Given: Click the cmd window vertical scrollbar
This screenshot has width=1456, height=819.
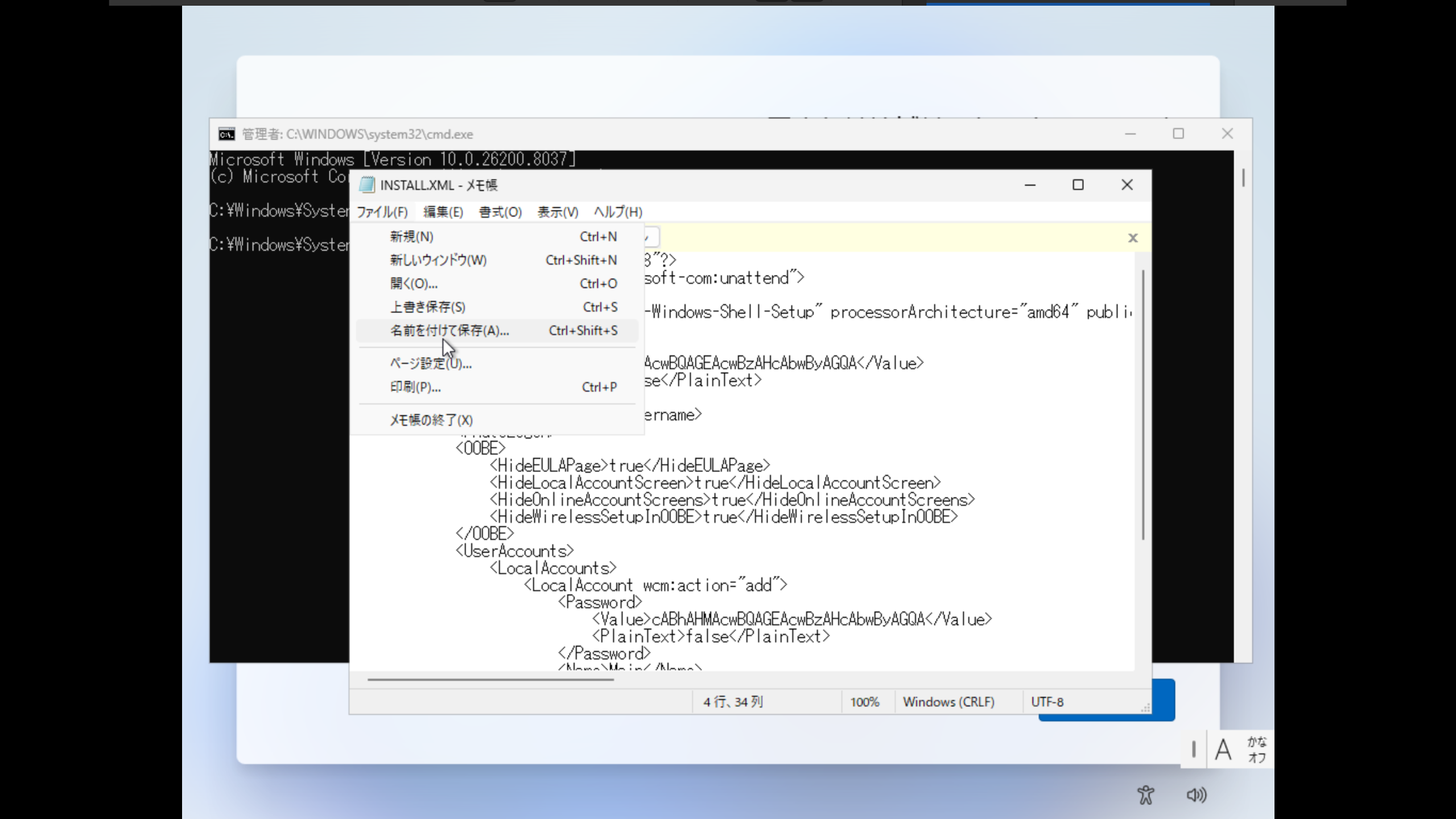Looking at the screenshot, I should coord(1243,178).
